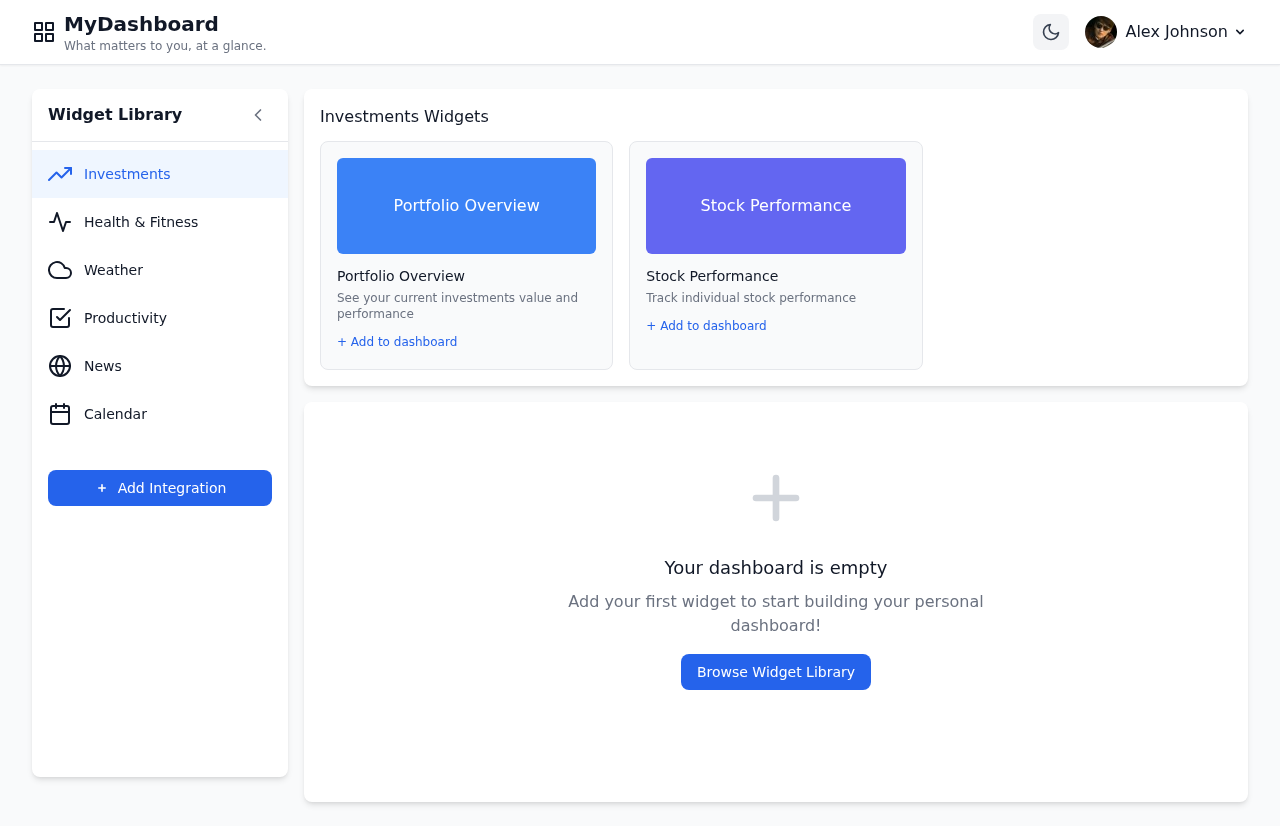Click the Health & Fitness heartbeat icon
The height and width of the screenshot is (826, 1280).
tap(59, 221)
